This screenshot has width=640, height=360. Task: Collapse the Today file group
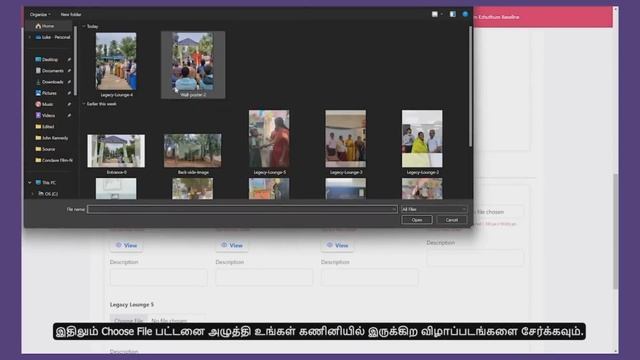point(84,27)
